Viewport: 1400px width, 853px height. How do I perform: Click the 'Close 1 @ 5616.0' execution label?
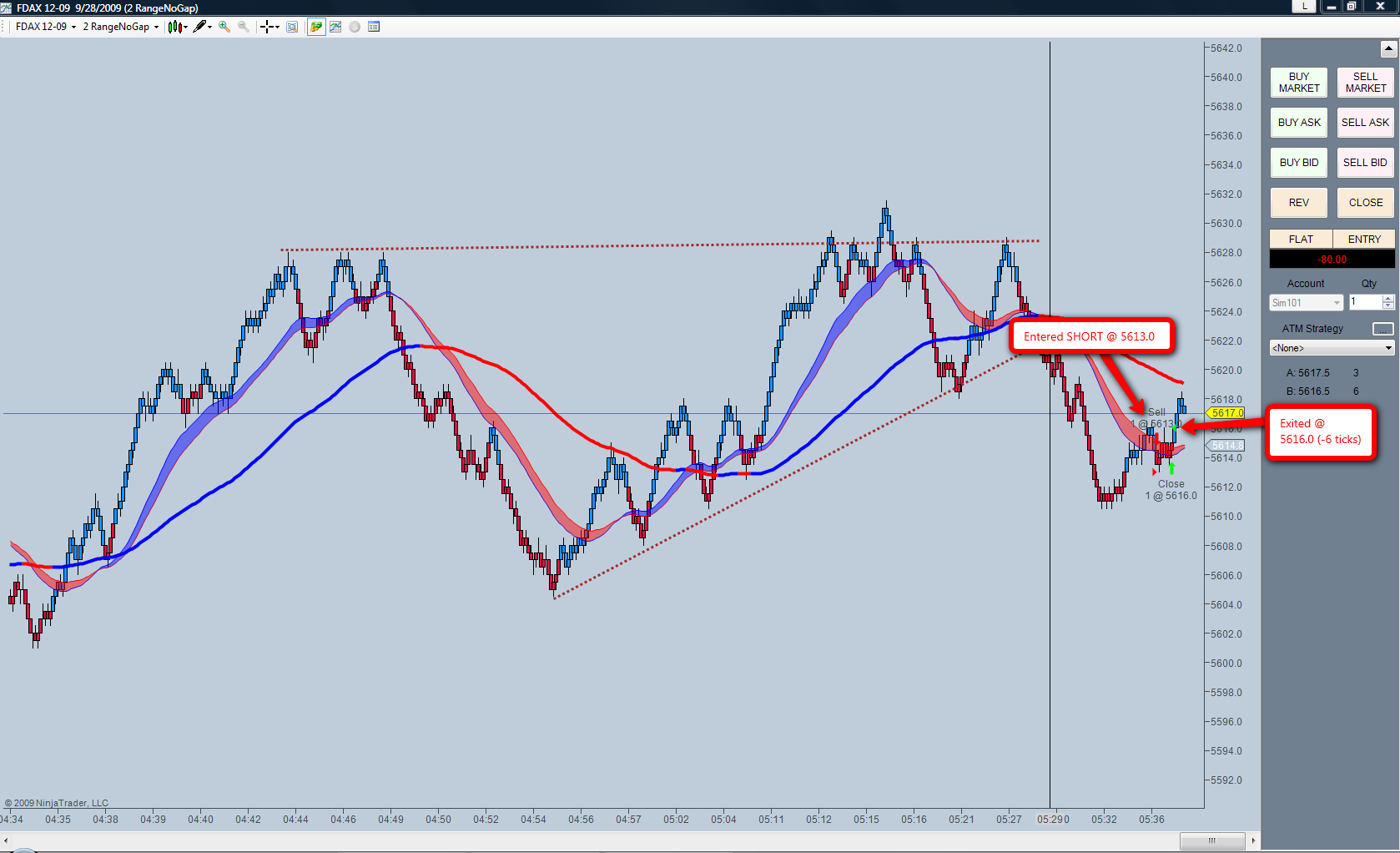pos(1171,490)
